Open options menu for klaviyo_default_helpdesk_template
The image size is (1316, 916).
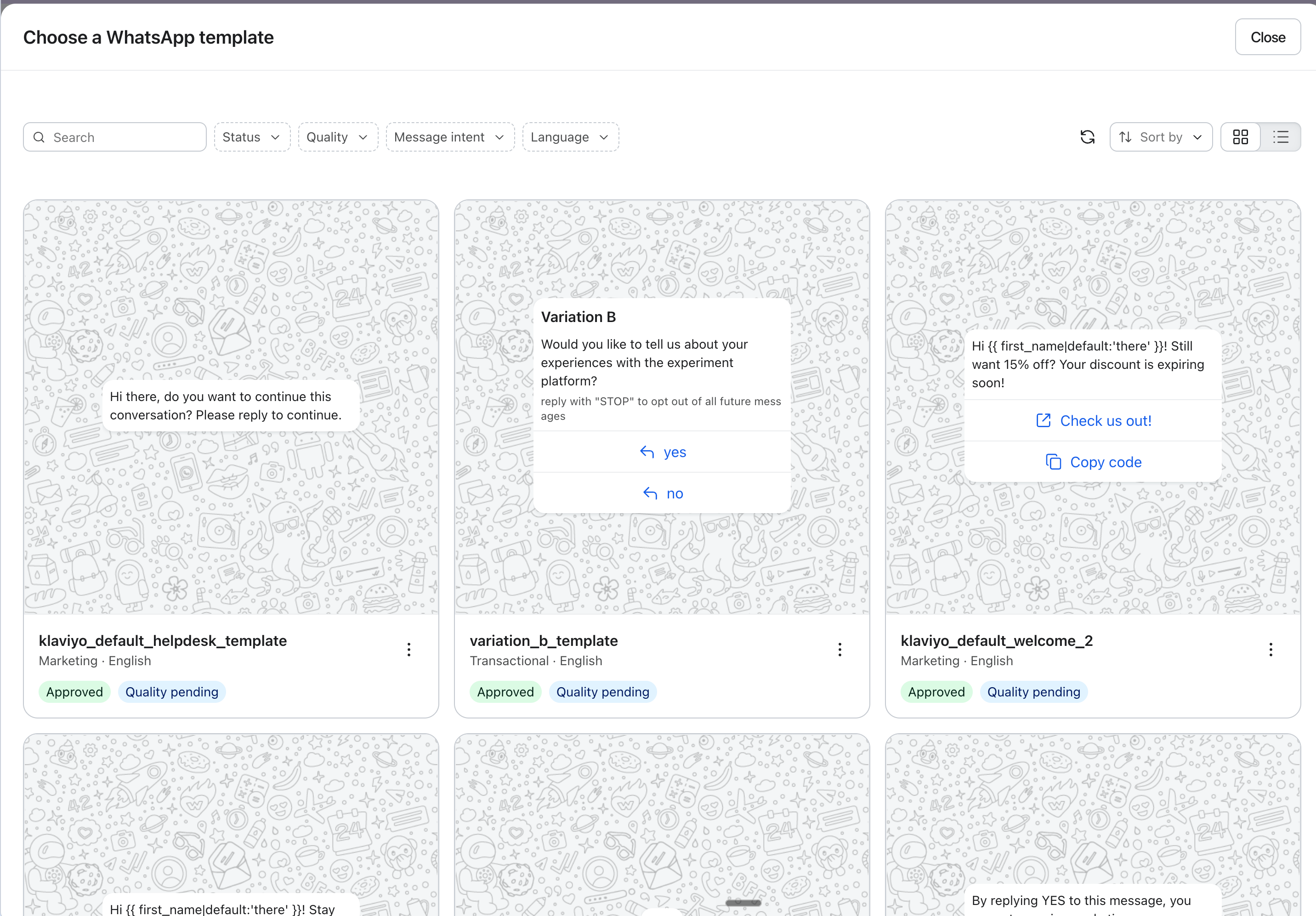[408, 649]
